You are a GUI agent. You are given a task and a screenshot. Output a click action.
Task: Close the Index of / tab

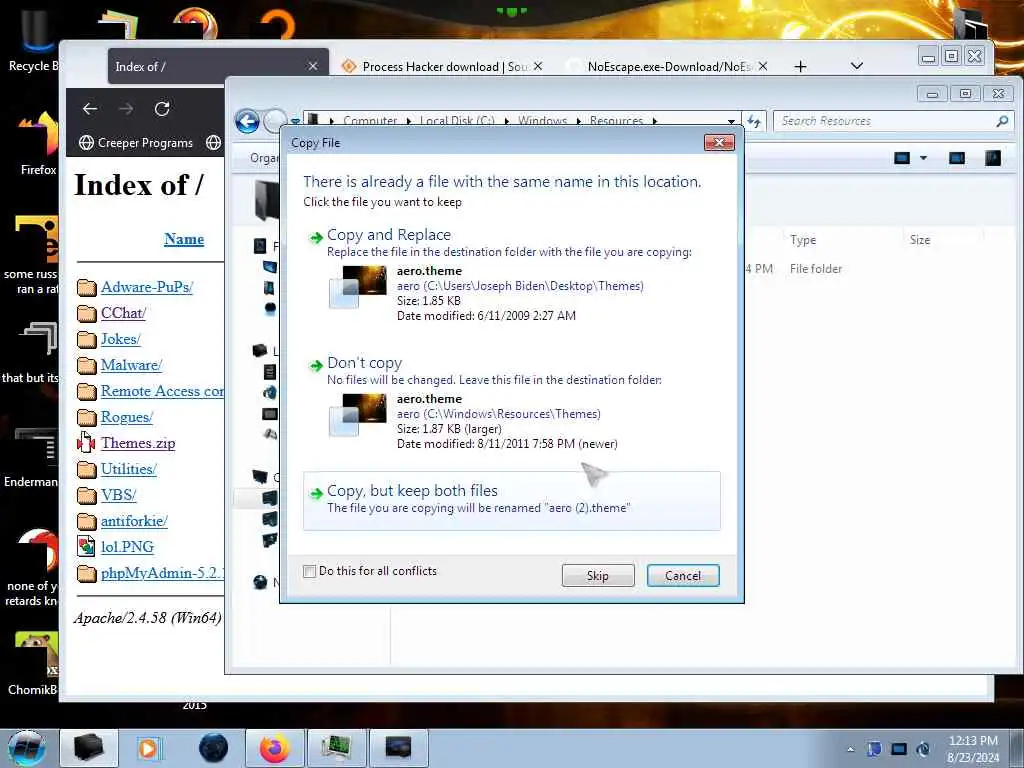[x=313, y=66]
